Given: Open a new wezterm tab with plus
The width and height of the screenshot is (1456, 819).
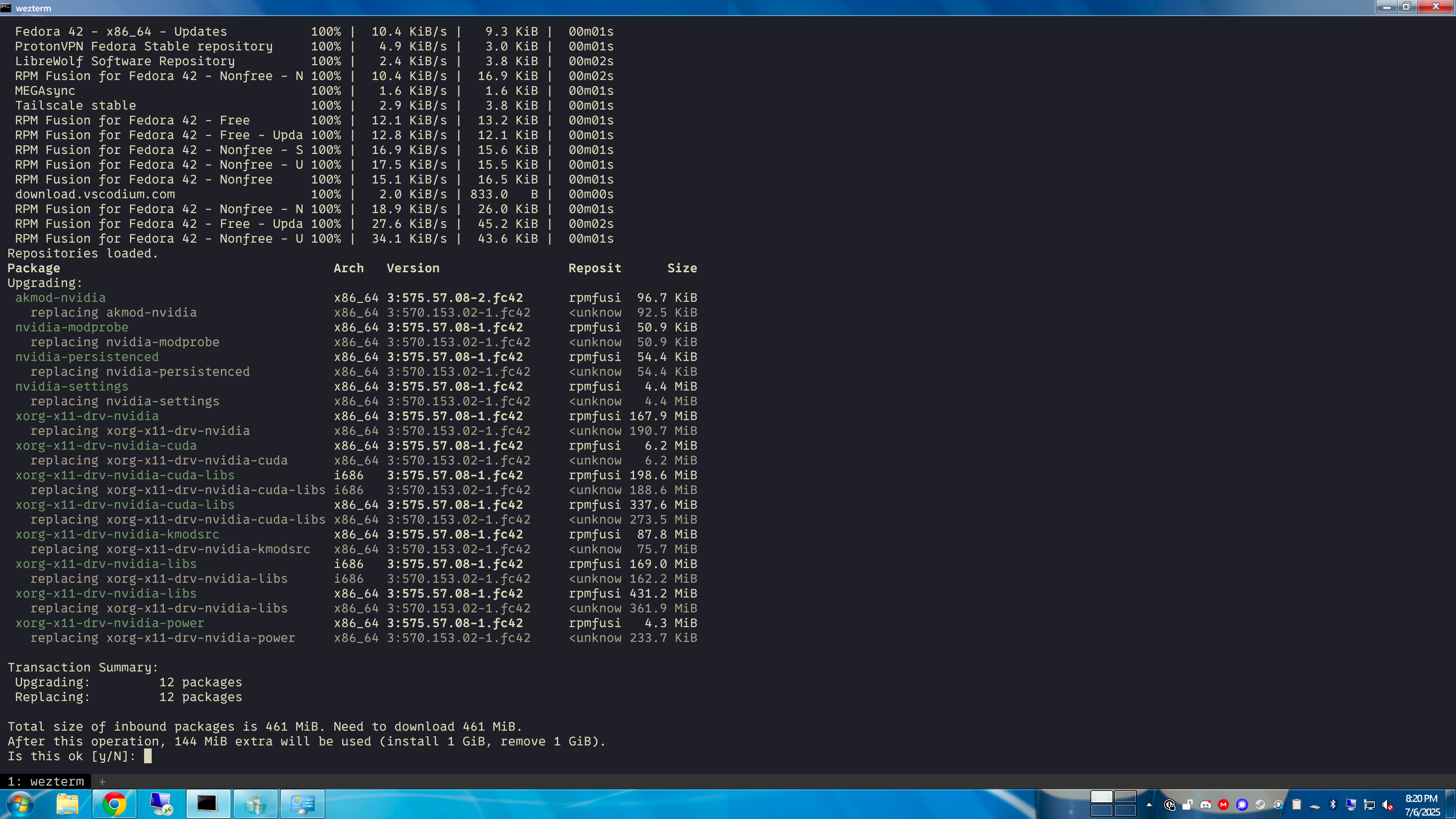Looking at the screenshot, I should (102, 782).
